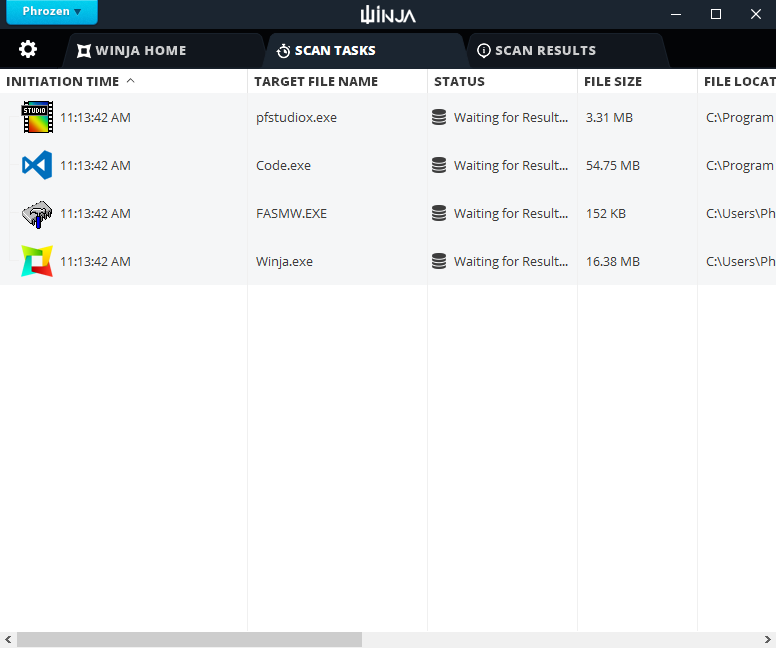Click the database status icon for Winja.exe
The height and width of the screenshot is (648, 776).
[x=439, y=261]
